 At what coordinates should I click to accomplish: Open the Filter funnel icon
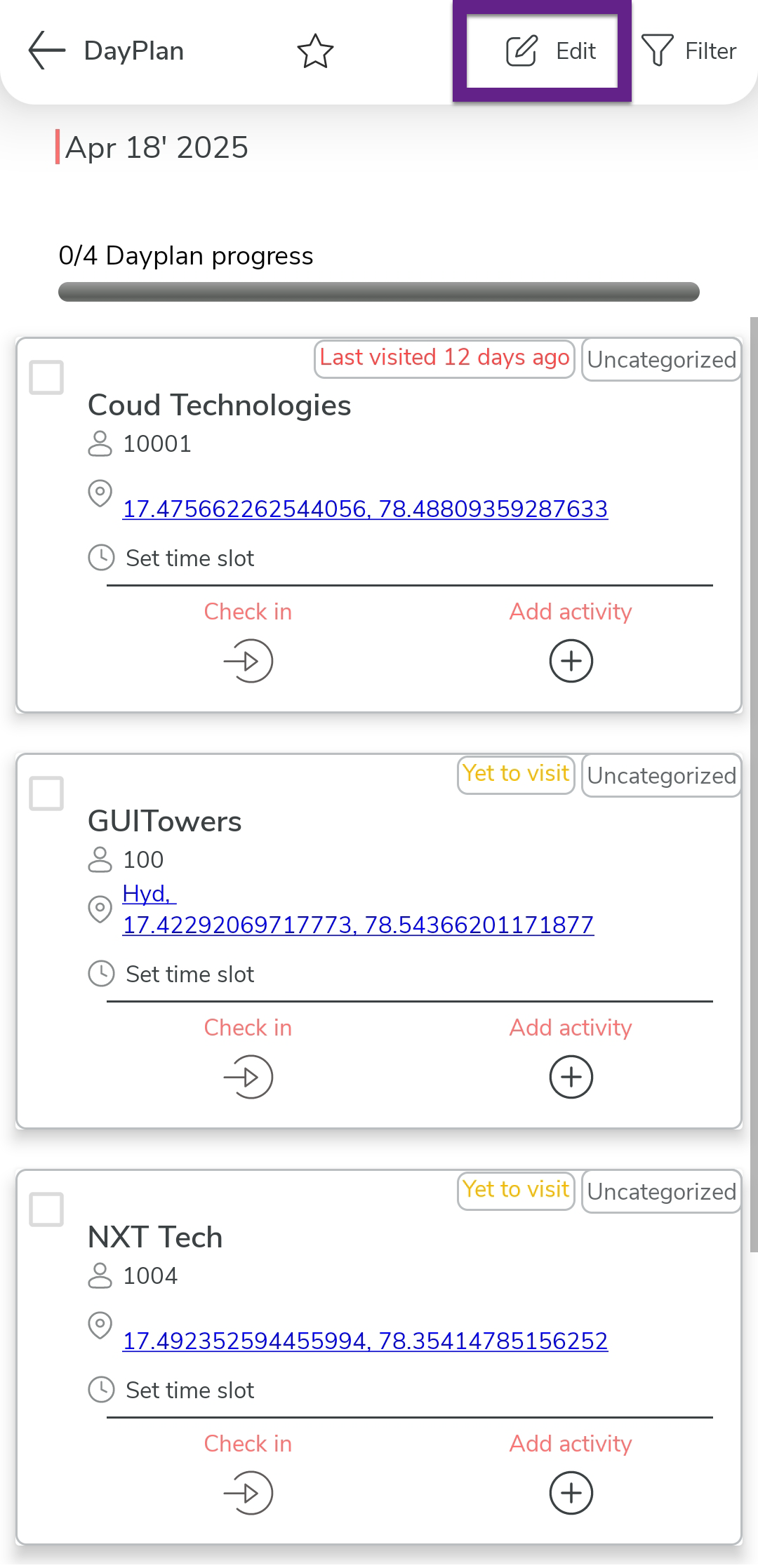point(658,51)
